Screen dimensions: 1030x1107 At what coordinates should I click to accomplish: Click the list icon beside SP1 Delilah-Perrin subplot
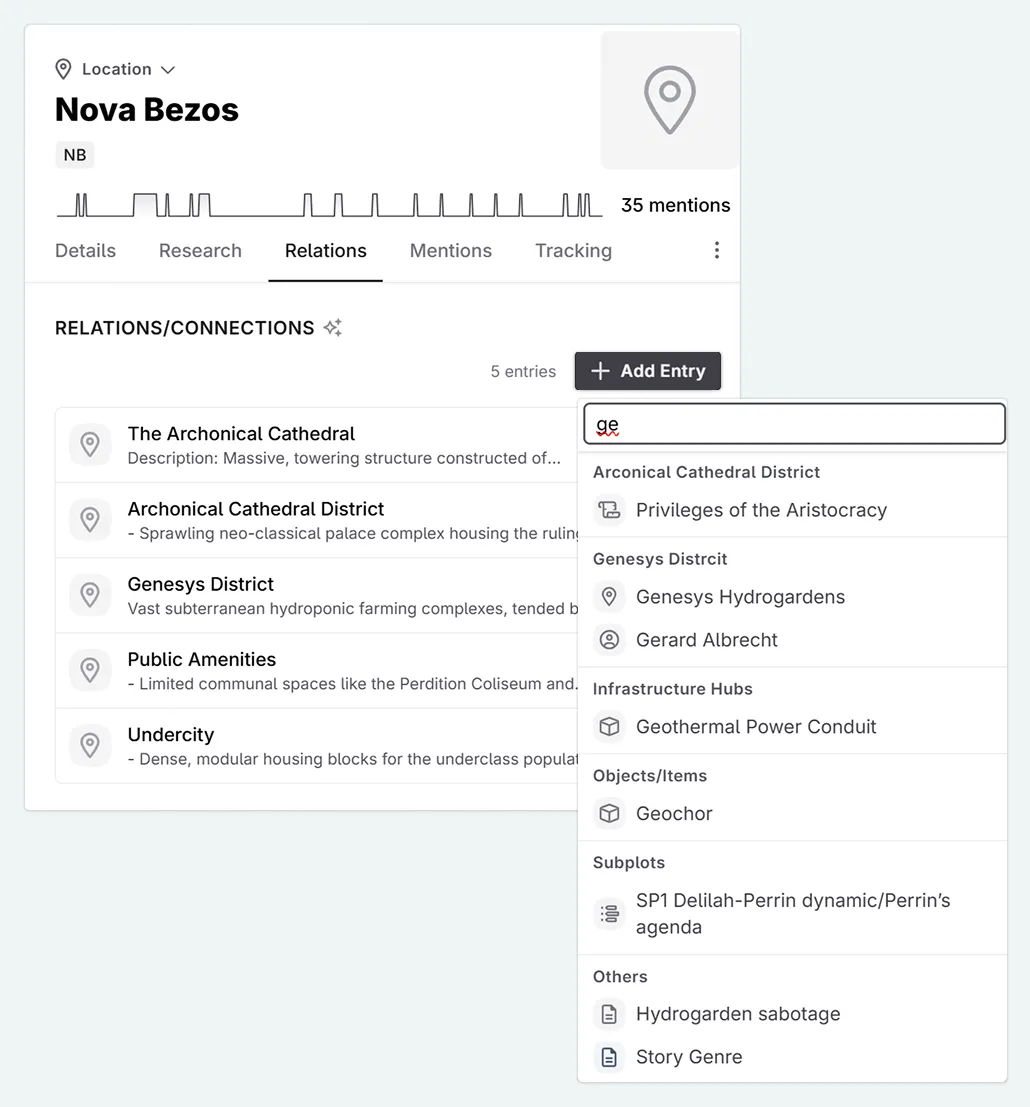609,913
